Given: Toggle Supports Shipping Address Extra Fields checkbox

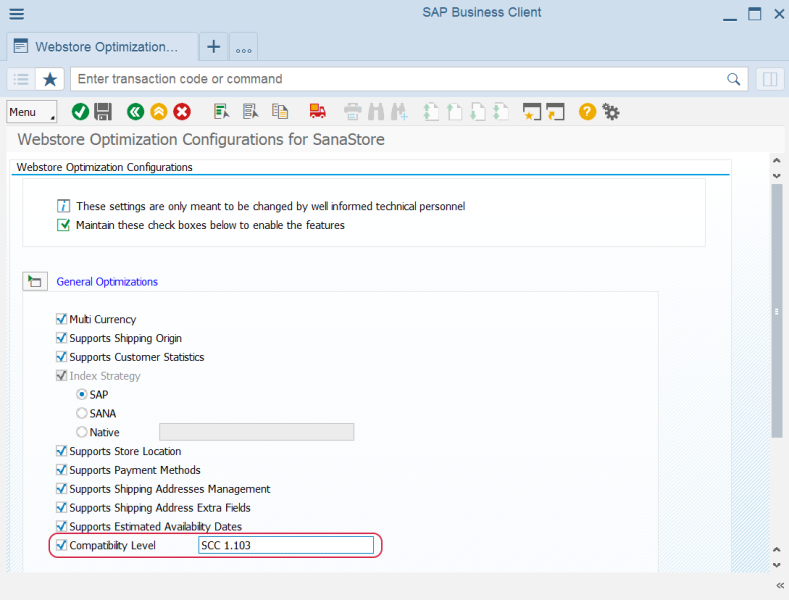Looking at the screenshot, I should 61,507.
